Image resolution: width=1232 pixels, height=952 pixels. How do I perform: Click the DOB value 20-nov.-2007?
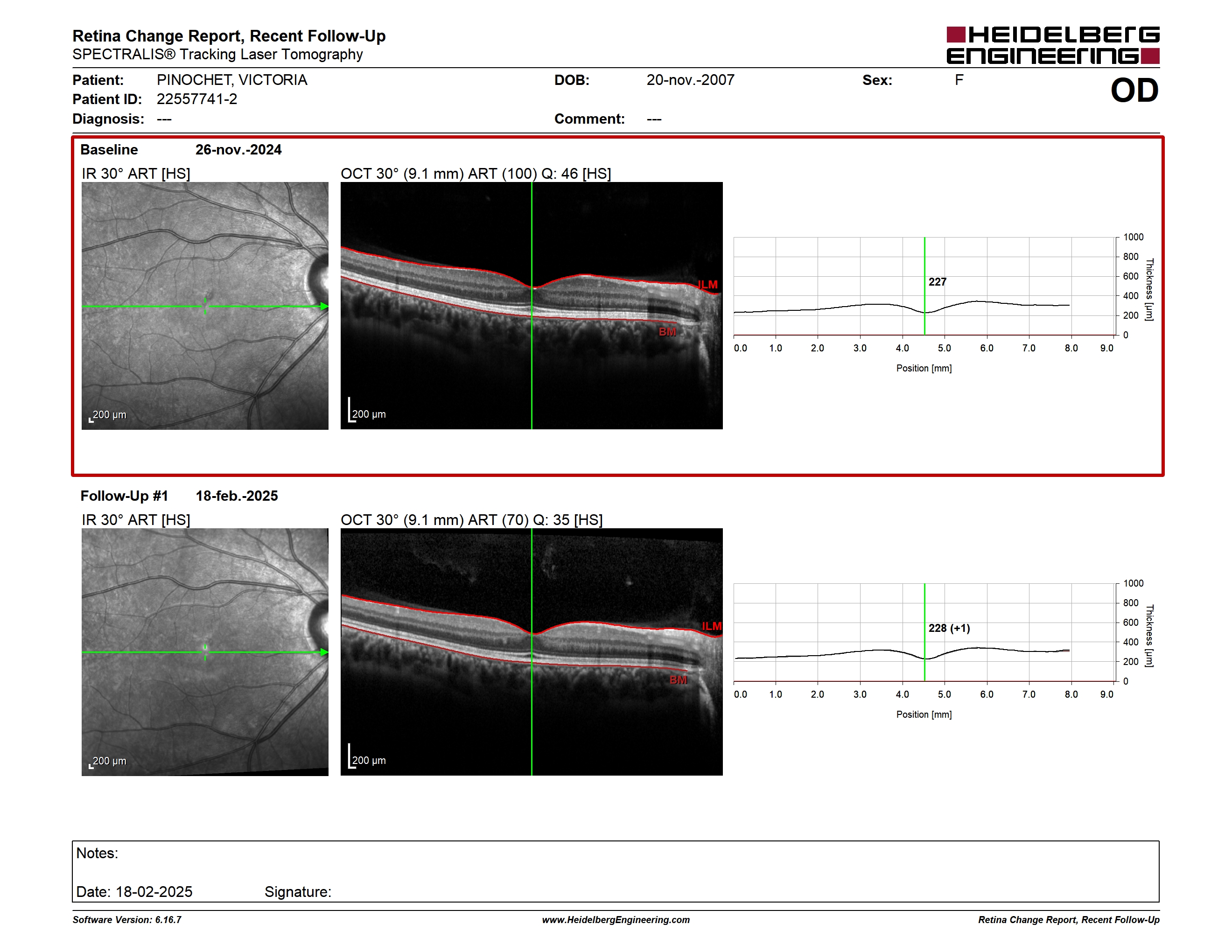click(691, 80)
